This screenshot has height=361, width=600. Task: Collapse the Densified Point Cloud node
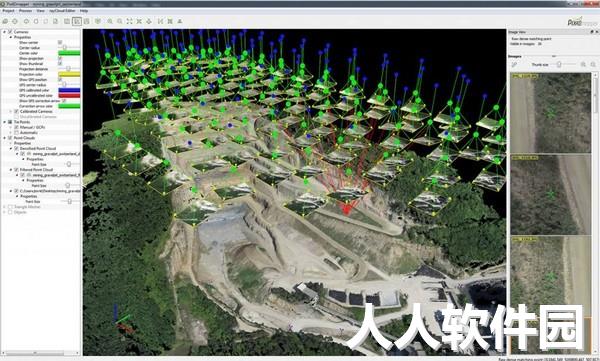tap(11, 148)
